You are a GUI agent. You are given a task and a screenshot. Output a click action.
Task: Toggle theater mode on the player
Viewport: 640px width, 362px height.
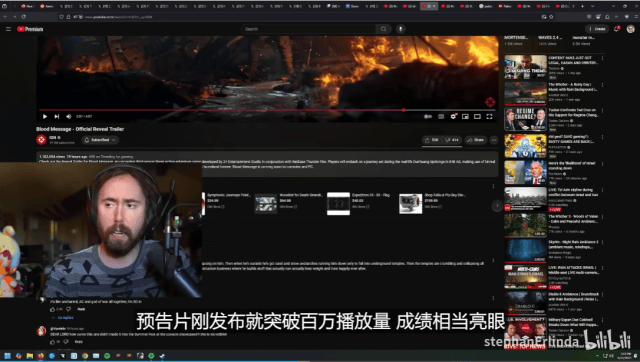click(477, 117)
